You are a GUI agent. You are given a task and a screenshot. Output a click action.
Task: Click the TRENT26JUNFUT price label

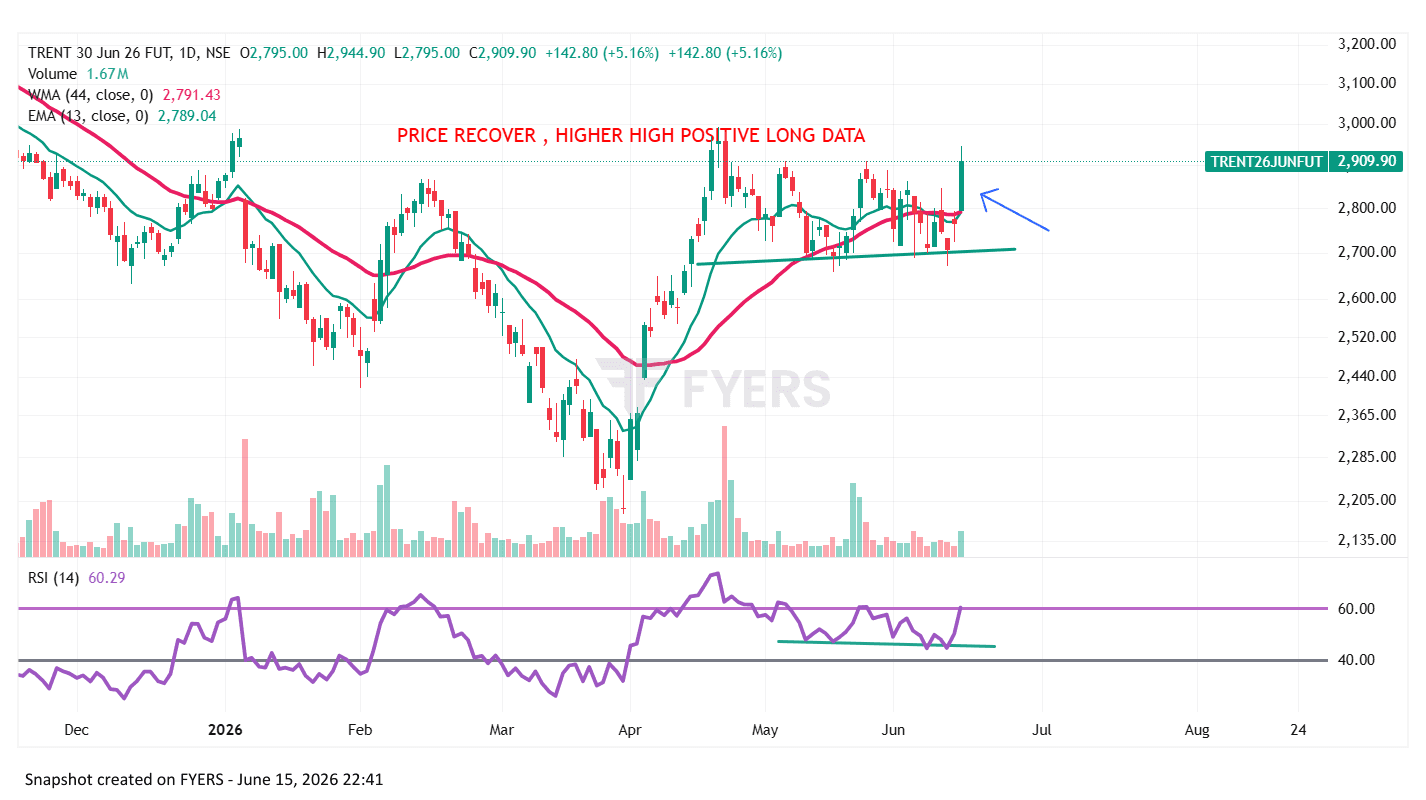(x=1266, y=161)
